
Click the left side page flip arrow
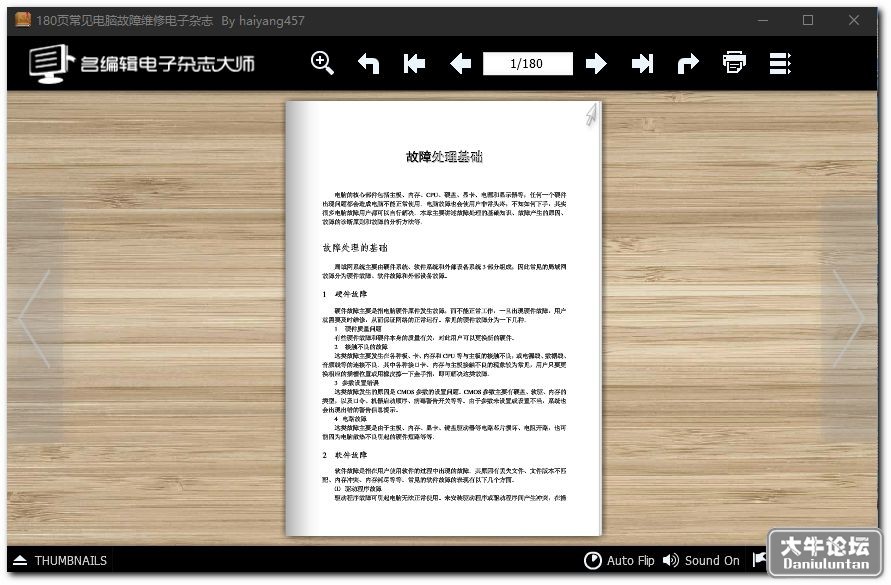[x=35, y=319]
